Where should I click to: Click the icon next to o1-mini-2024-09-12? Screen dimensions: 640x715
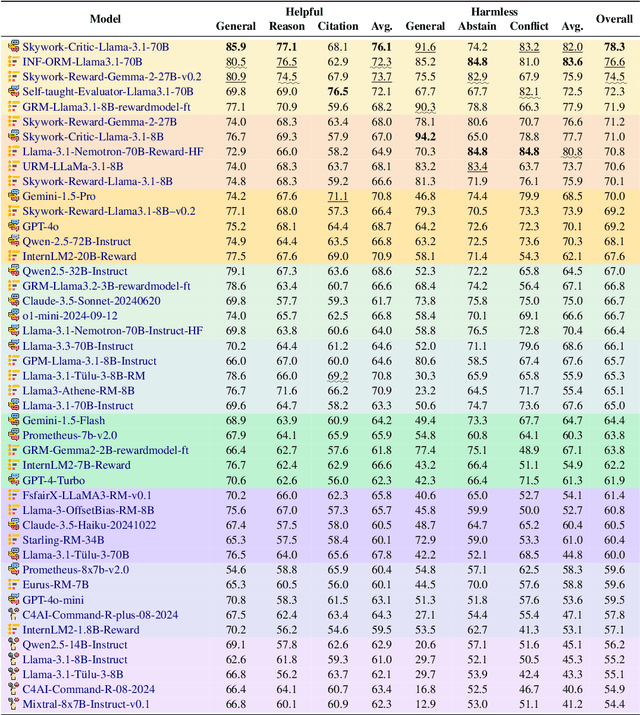(14, 316)
